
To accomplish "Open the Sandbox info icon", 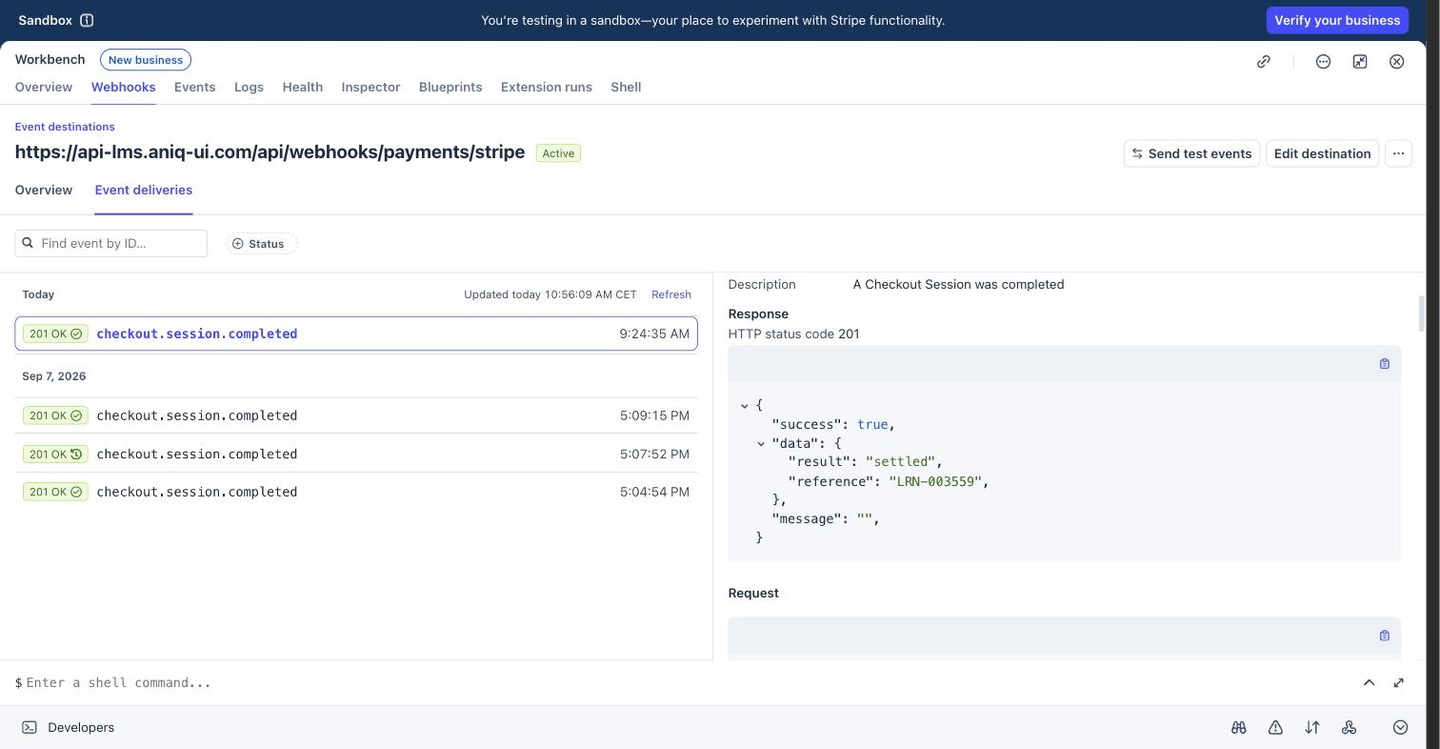I will click(x=87, y=20).
